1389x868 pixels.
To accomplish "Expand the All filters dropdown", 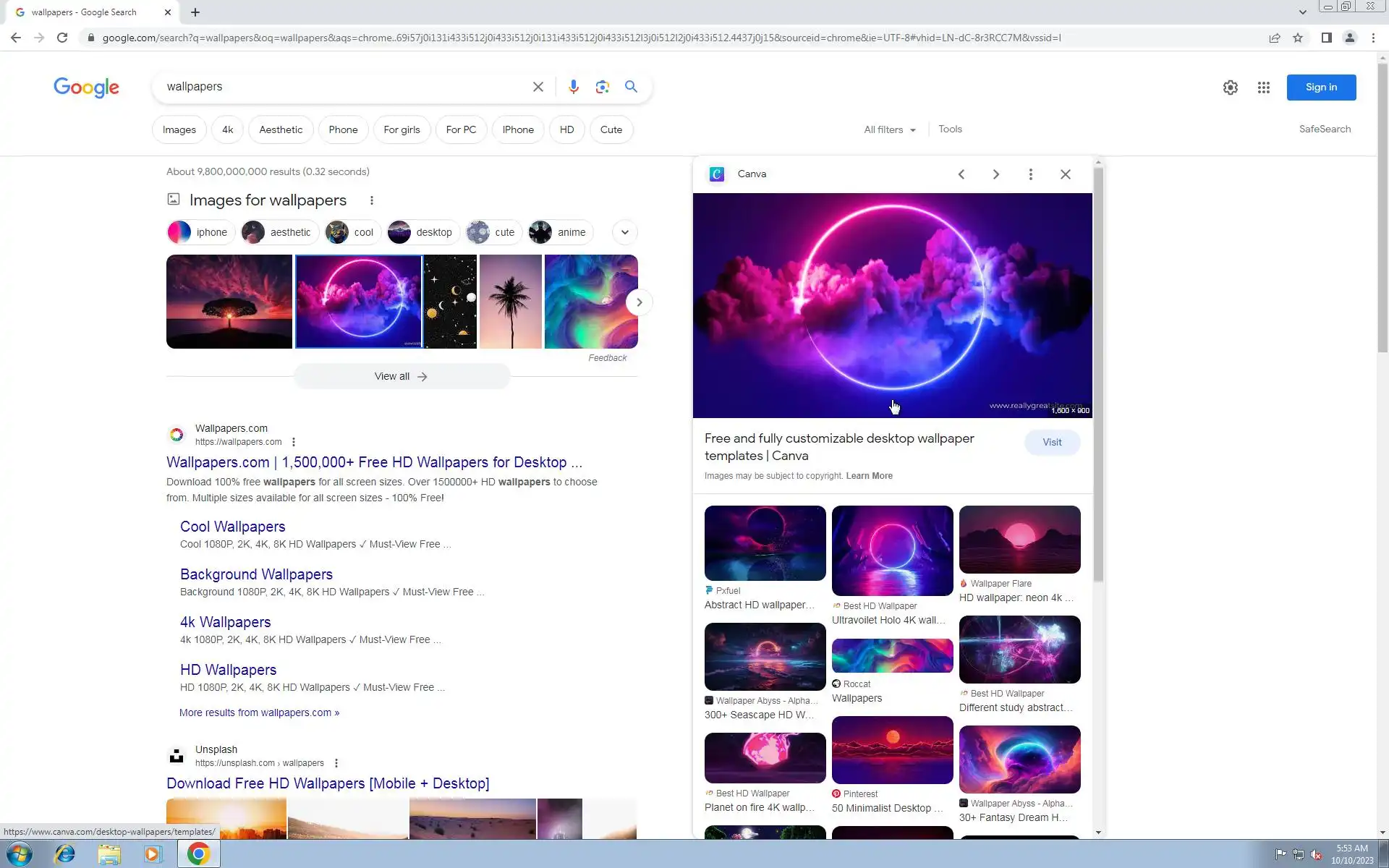I will (889, 129).
